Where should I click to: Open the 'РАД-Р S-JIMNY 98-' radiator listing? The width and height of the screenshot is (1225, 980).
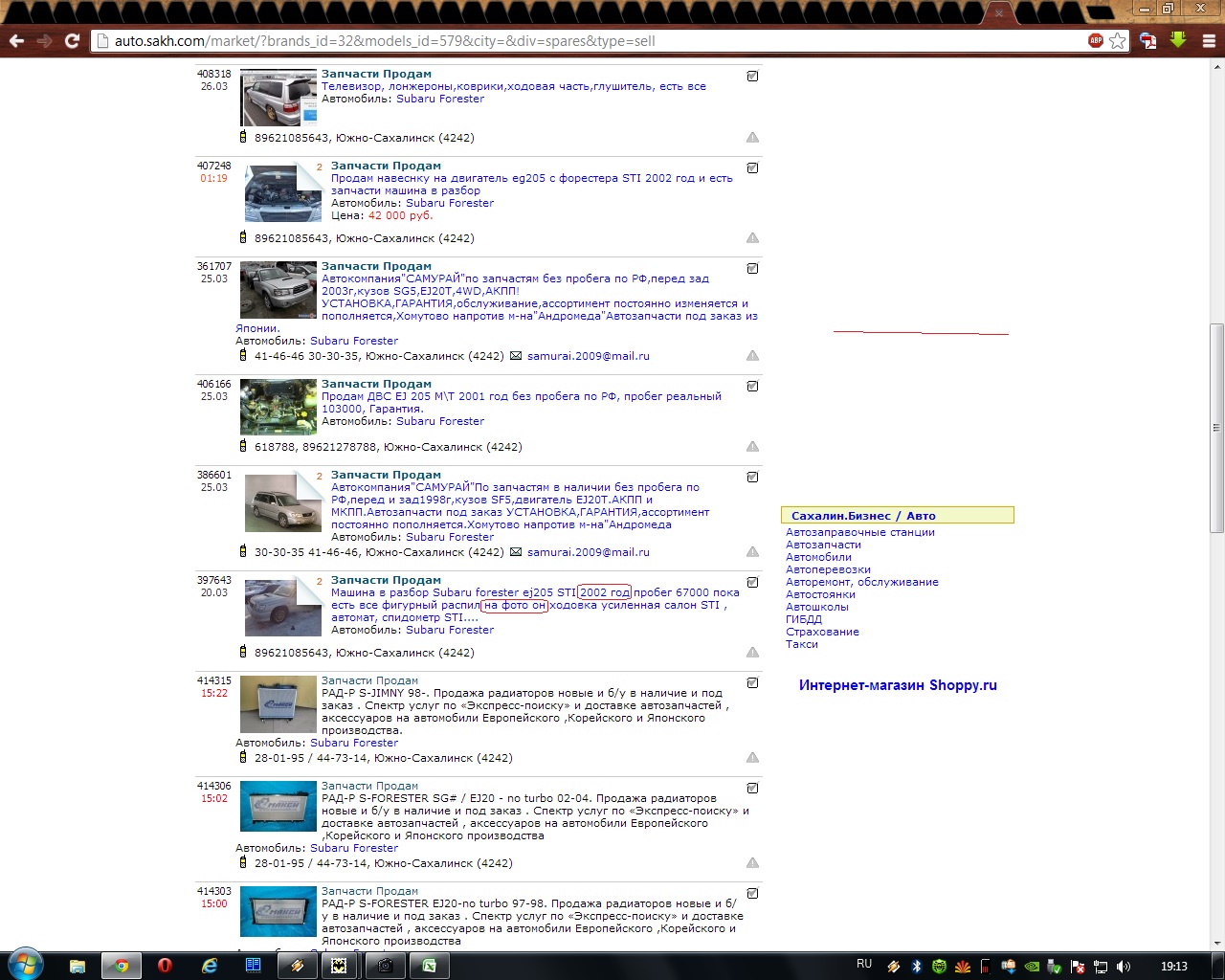click(x=525, y=711)
